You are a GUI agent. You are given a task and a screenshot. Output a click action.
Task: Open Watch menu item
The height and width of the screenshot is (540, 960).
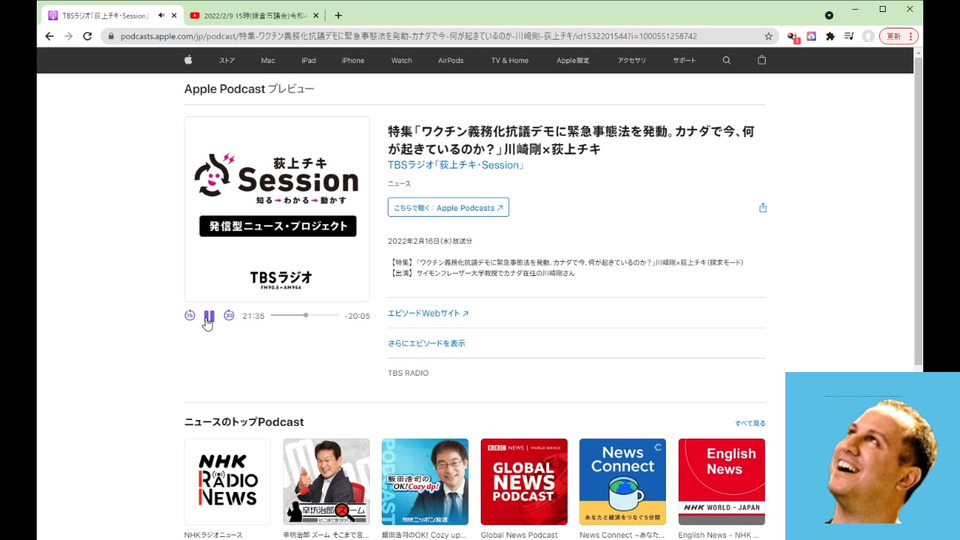(x=402, y=61)
